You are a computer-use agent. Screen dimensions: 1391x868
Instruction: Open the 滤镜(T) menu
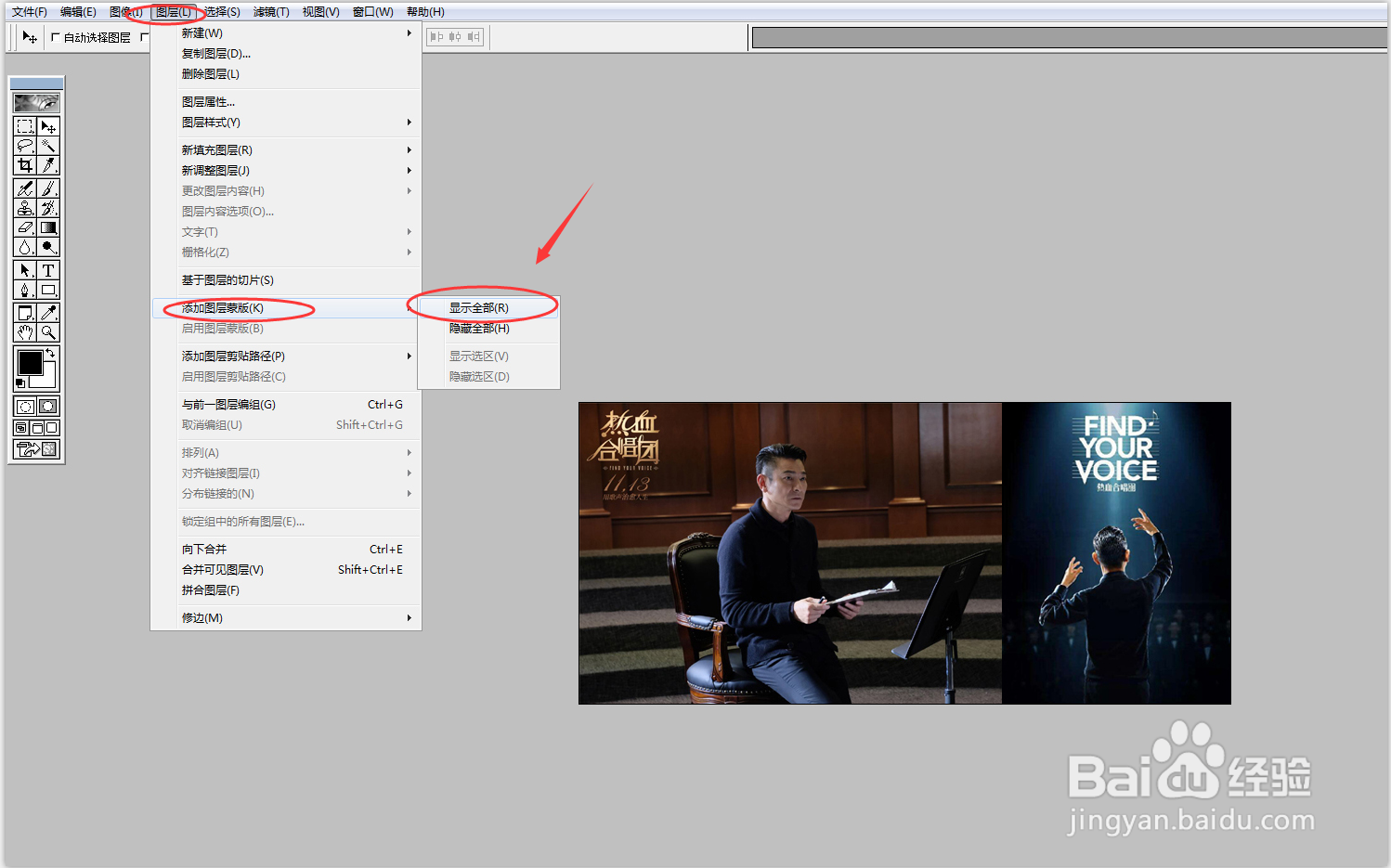271,12
